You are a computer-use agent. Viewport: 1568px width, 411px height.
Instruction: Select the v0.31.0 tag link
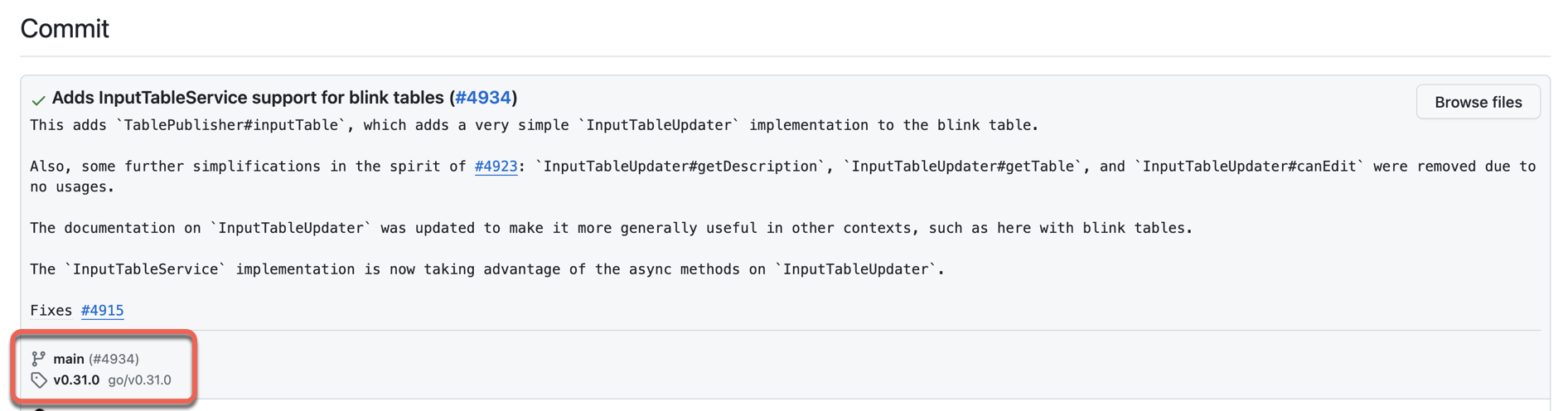(76, 380)
